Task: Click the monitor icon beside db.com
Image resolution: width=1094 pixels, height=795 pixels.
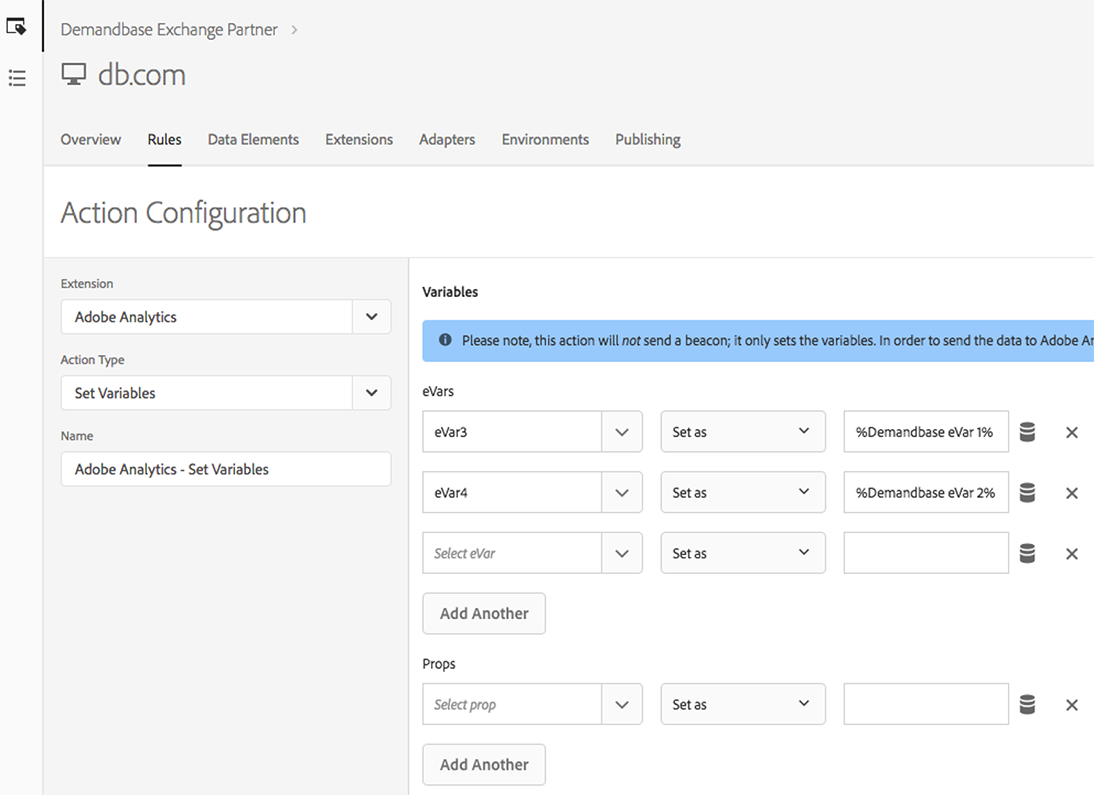Action: 74,74
